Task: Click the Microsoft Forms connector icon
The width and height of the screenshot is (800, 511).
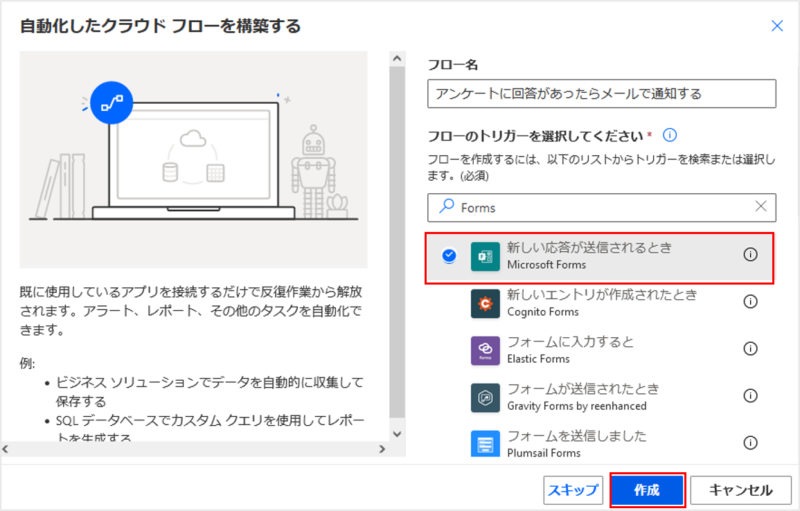Action: pyautogui.click(x=485, y=256)
